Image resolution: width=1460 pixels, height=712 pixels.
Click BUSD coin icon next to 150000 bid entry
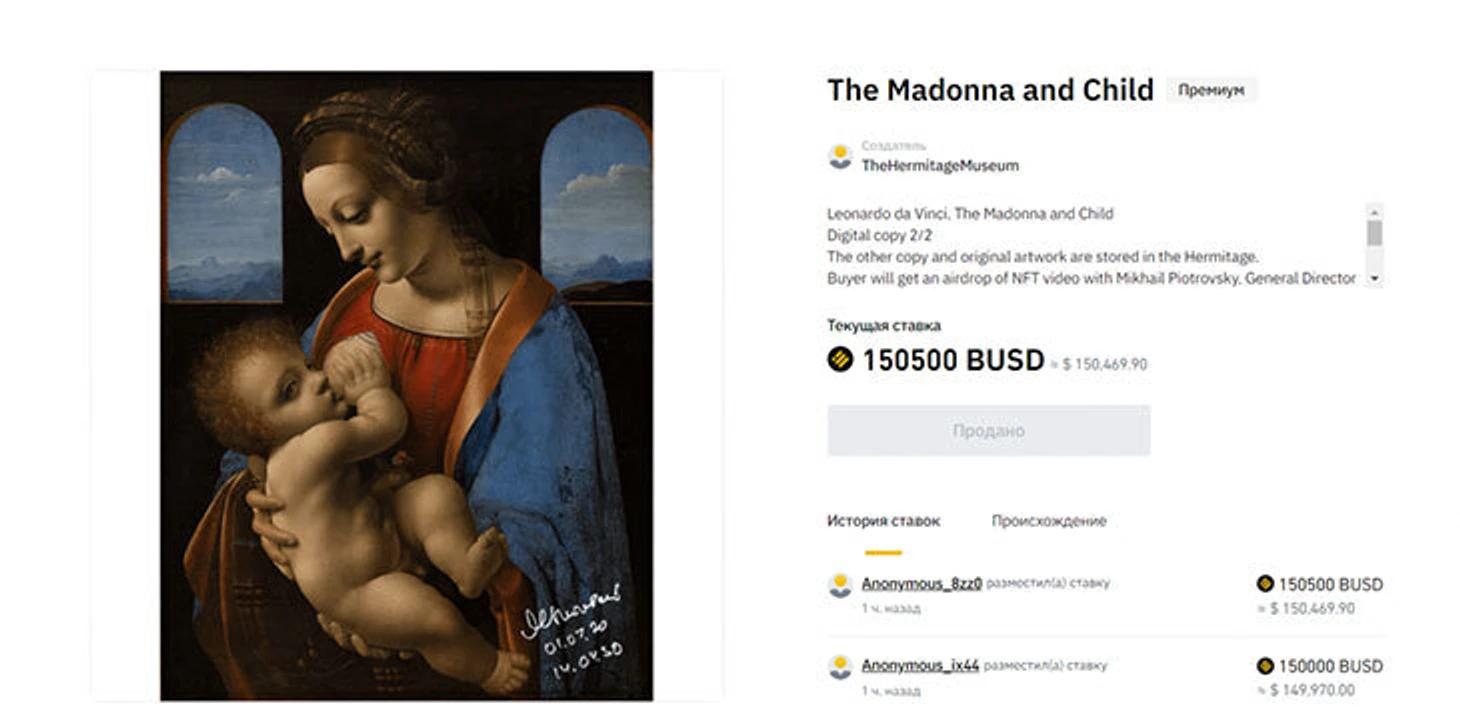coord(1265,666)
